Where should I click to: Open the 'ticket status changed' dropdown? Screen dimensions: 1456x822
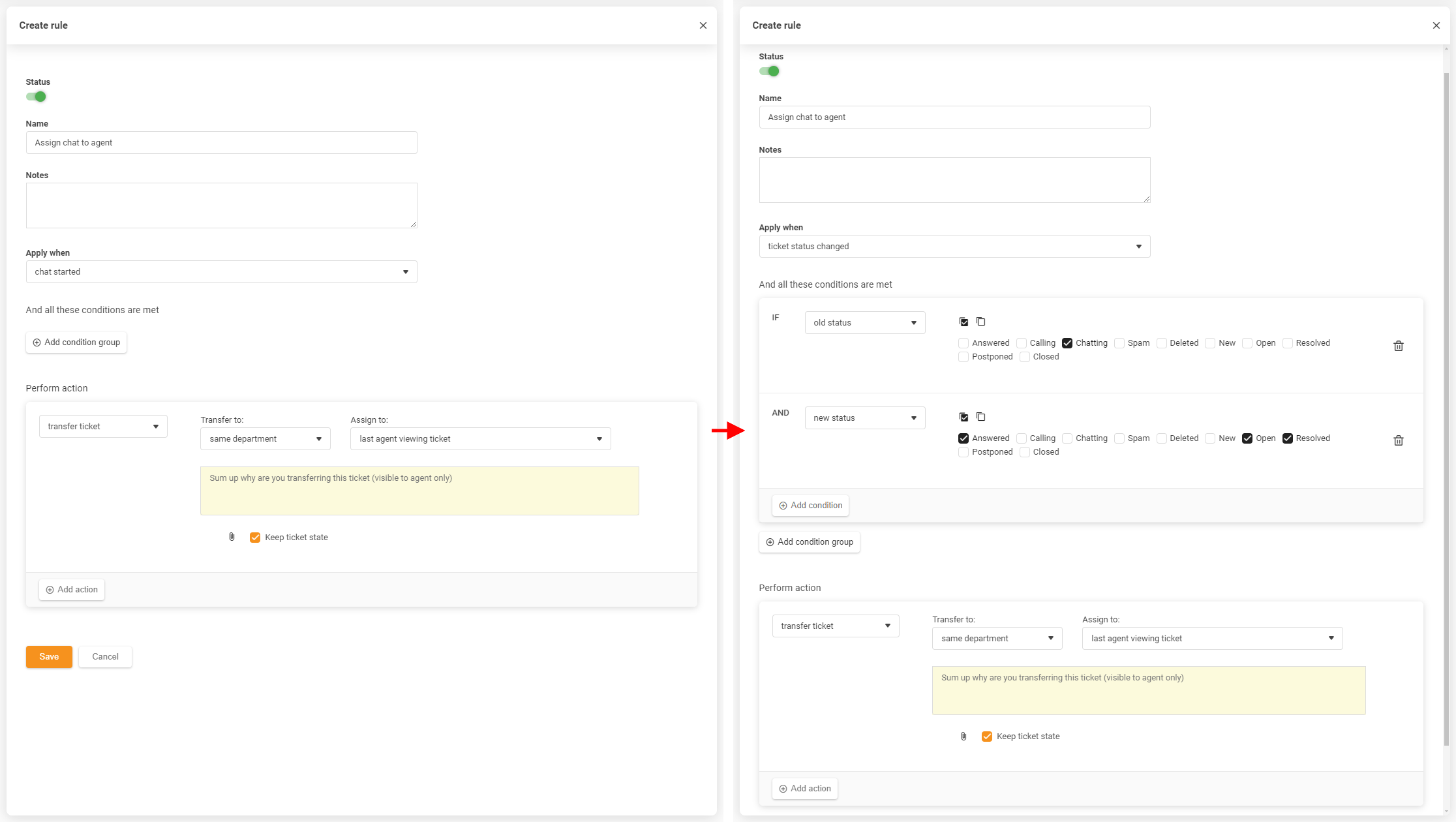954,247
